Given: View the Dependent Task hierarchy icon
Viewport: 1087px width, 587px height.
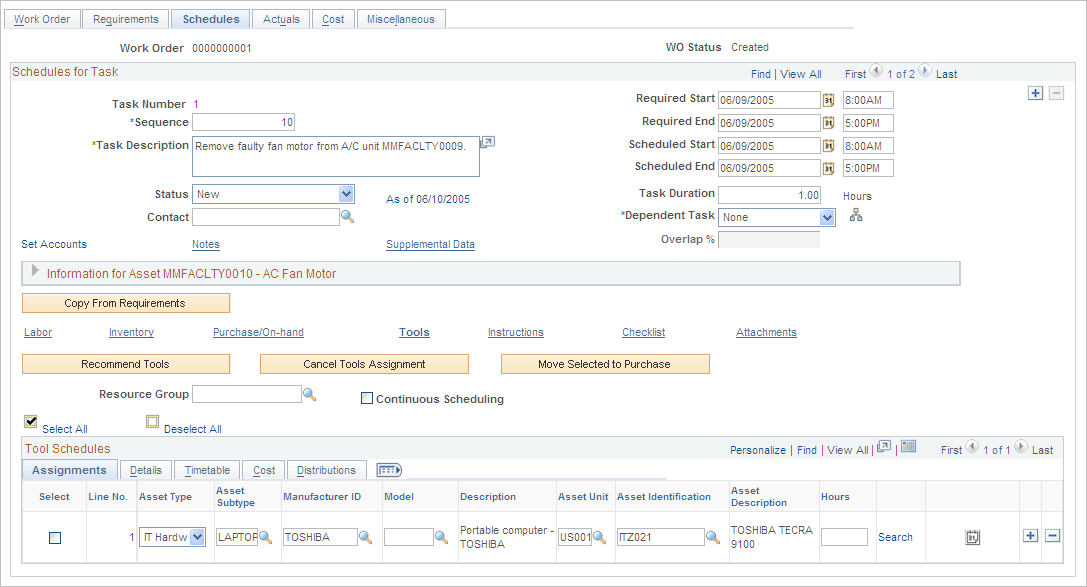Looking at the screenshot, I should 856,214.
